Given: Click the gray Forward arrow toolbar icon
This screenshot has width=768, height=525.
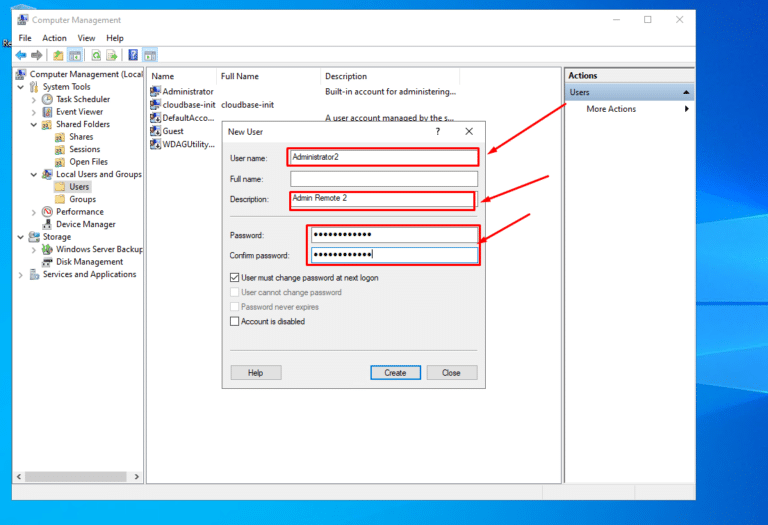Looking at the screenshot, I should 37,55.
